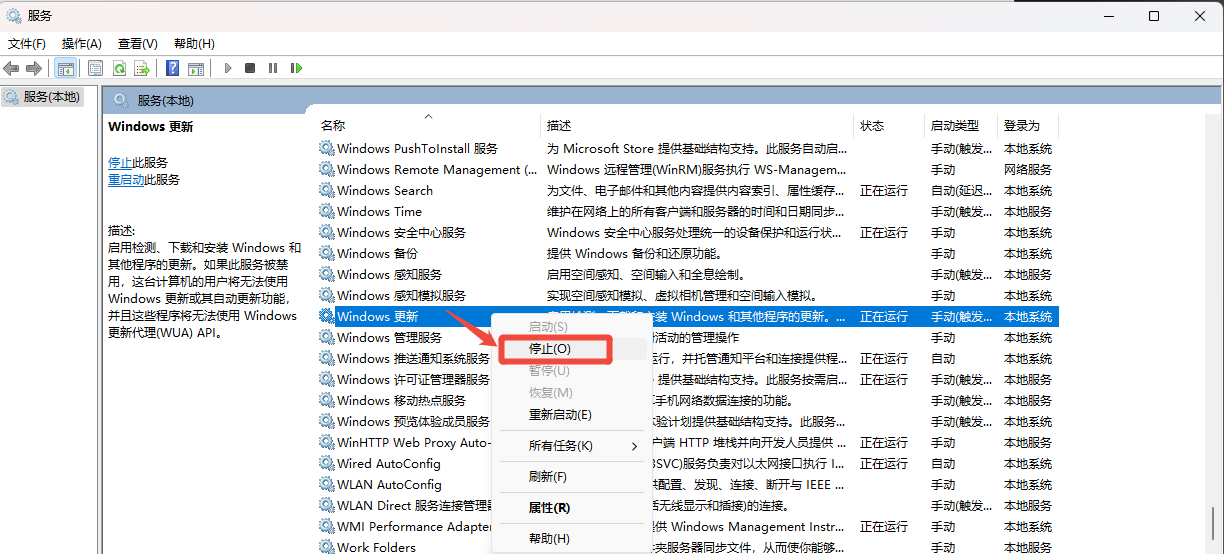Toggle the show/hide action pane icon
The height and width of the screenshot is (554, 1224).
pyautogui.click(x=196, y=68)
